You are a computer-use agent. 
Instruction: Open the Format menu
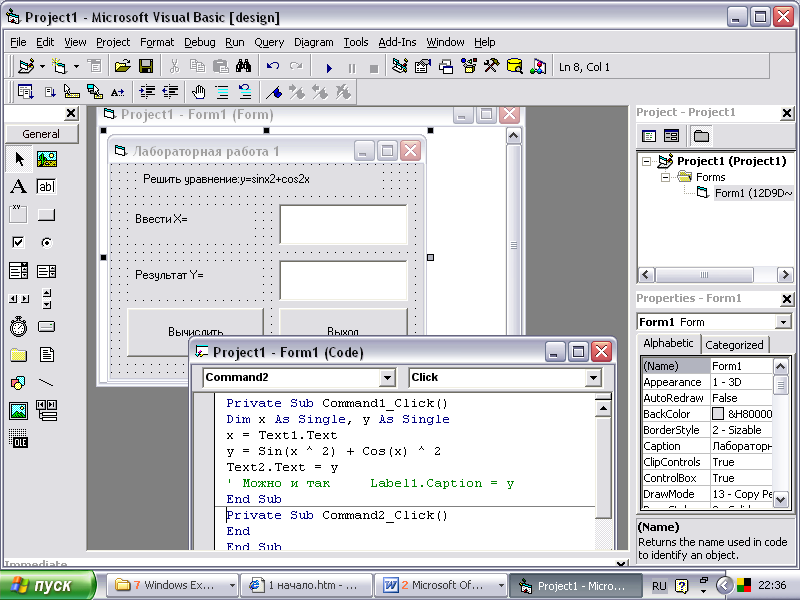click(x=157, y=42)
